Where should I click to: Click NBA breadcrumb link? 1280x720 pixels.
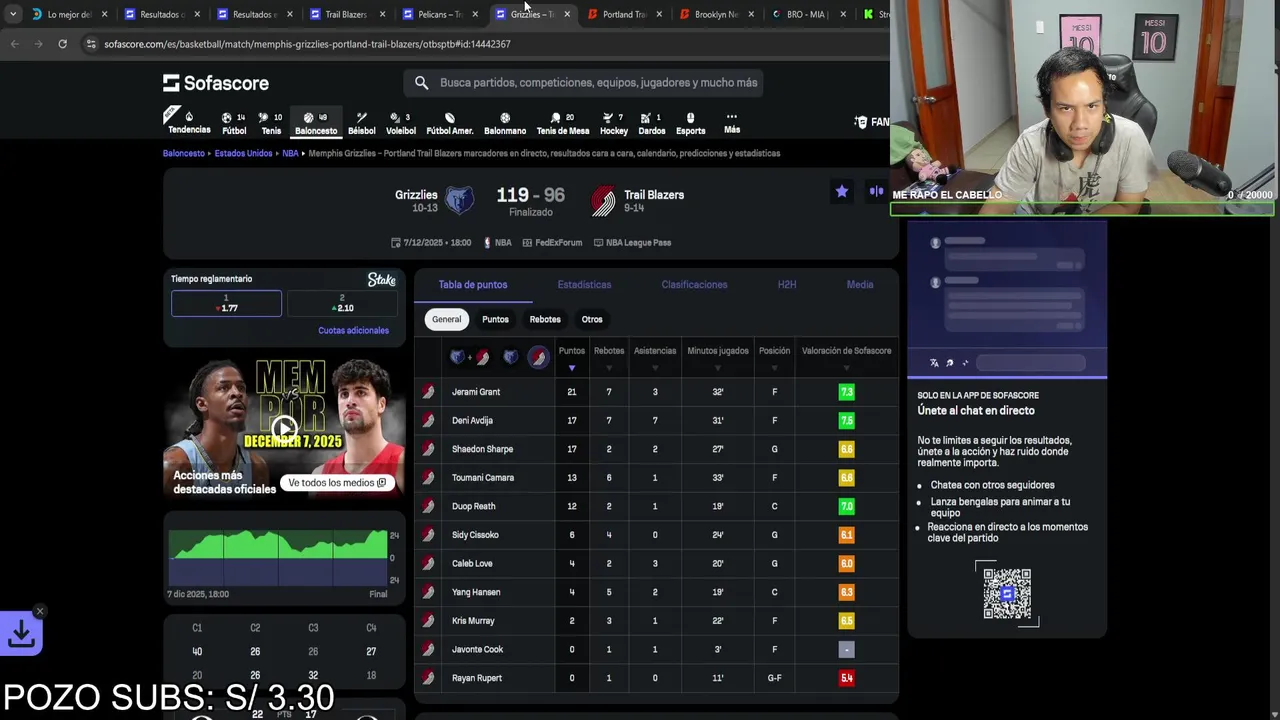coord(290,154)
